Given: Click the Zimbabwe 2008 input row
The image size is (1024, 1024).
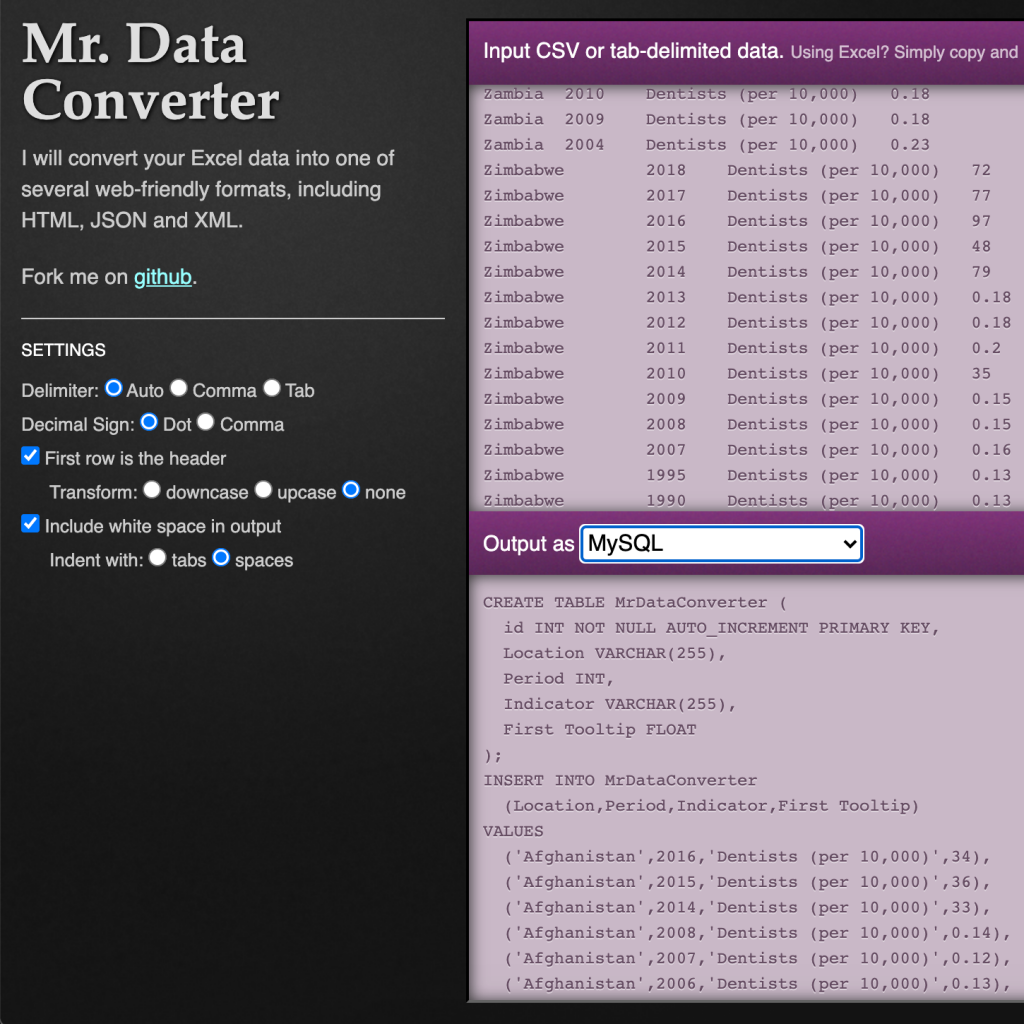Looking at the screenshot, I should (747, 426).
